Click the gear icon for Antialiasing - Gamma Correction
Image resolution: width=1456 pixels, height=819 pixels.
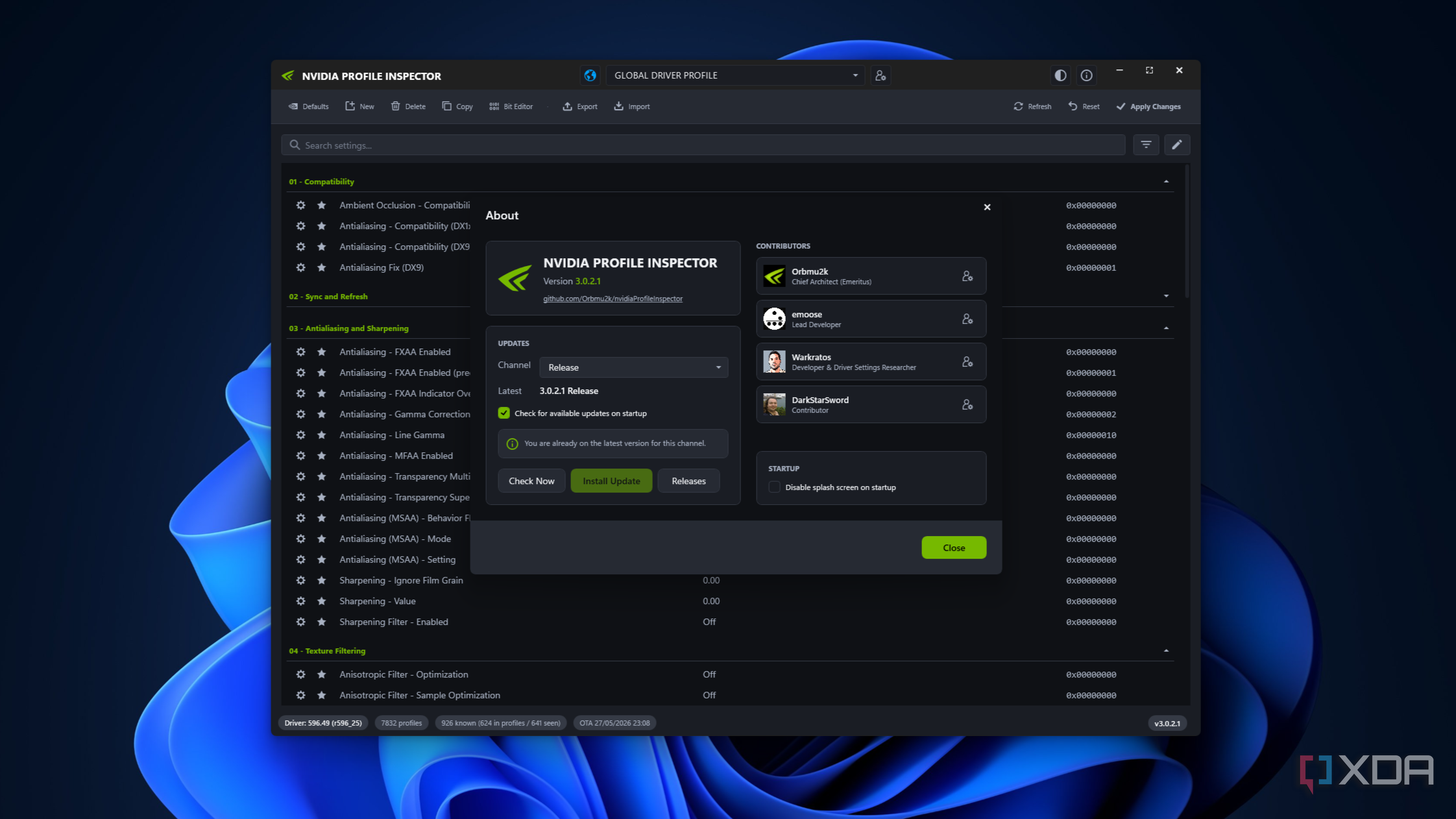coord(300,414)
